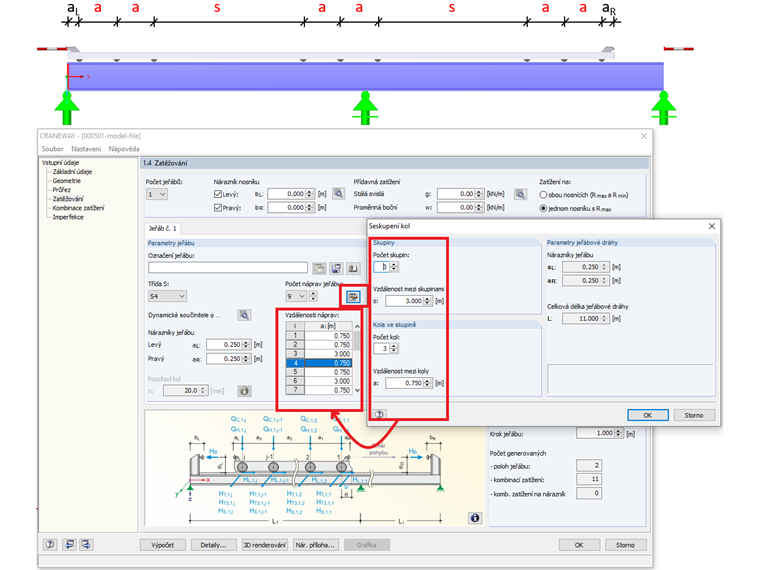Viewport: 760px width, 570px height.
Task: Close the Seskupení kol dialog
Action: pyautogui.click(x=712, y=226)
